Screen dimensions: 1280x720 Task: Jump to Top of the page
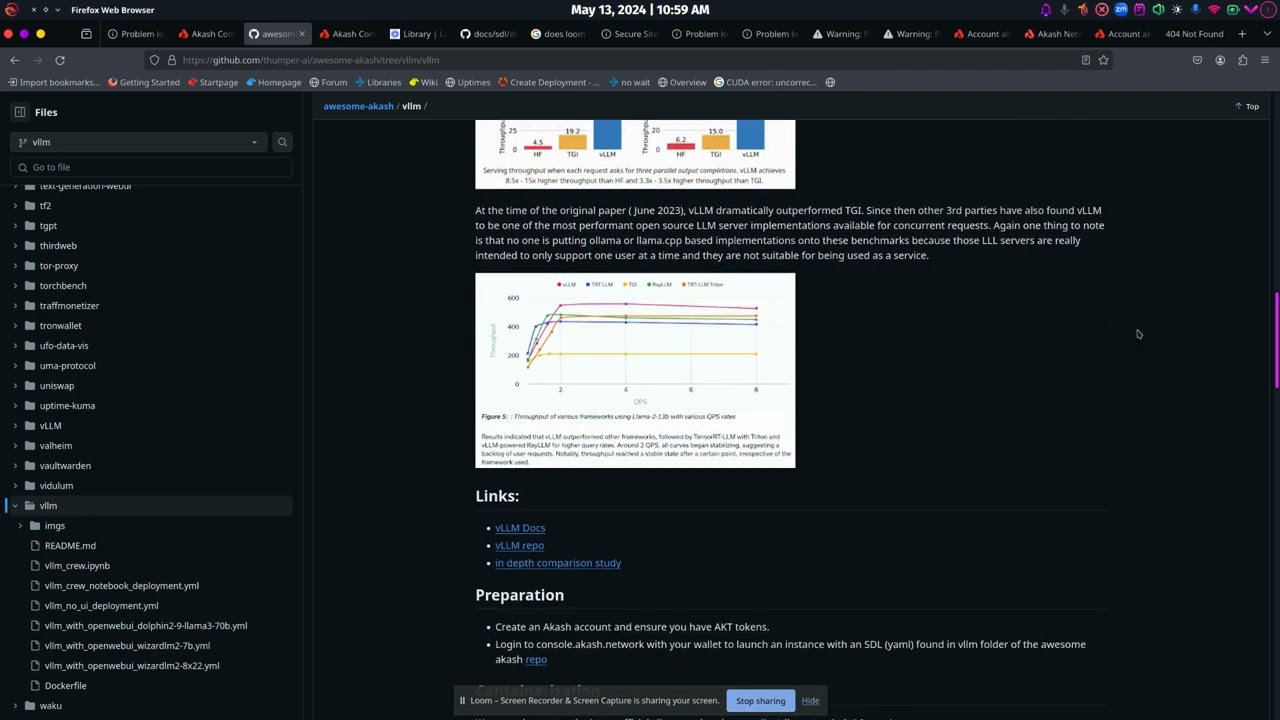click(1247, 106)
